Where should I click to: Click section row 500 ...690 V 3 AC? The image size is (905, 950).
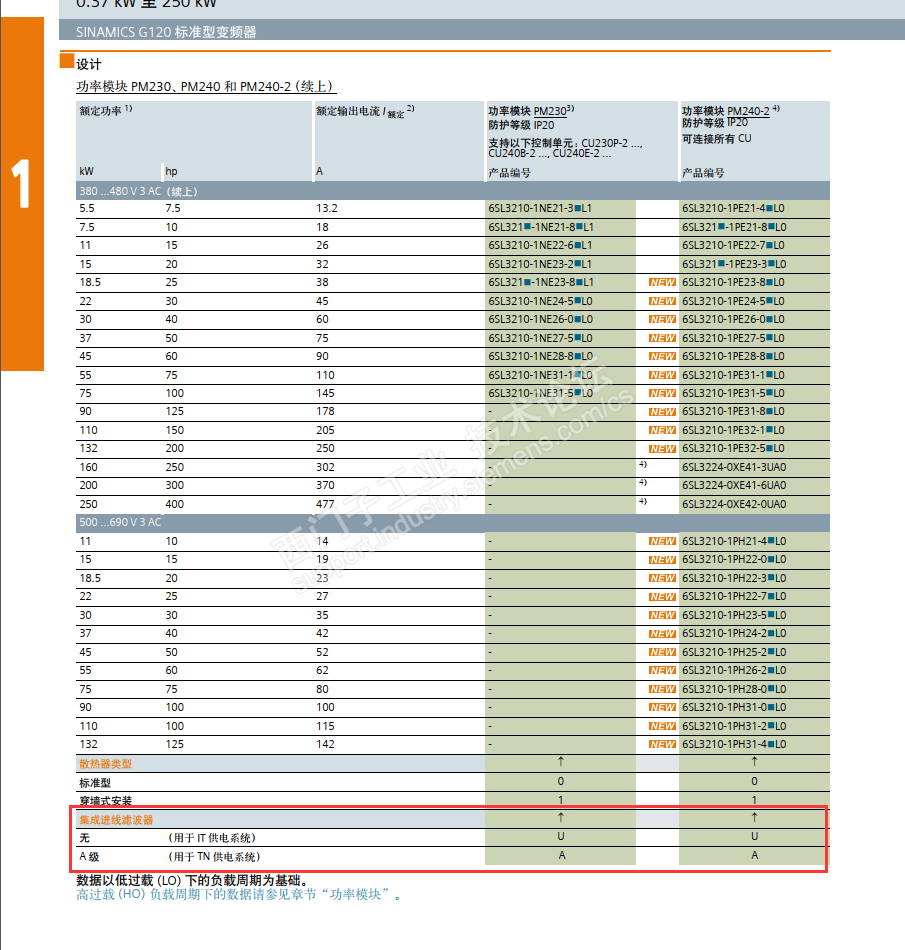click(x=452, y=522)
